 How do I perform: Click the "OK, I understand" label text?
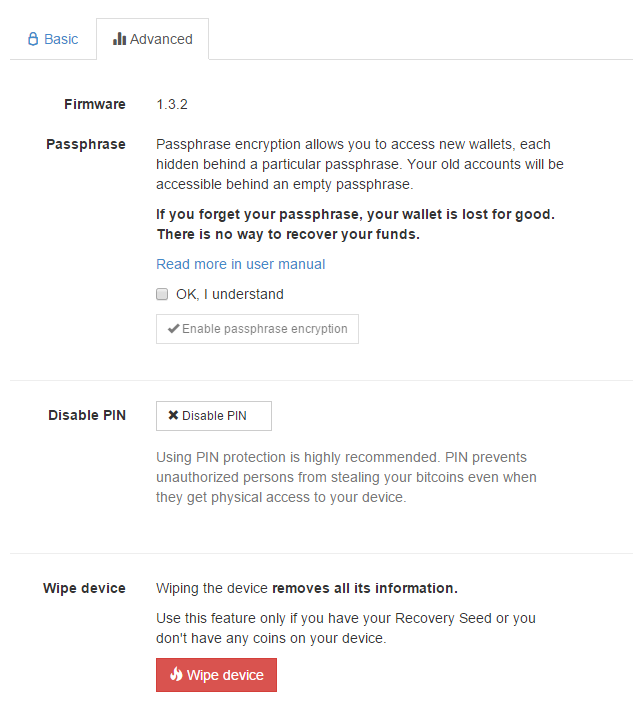coord(230,294)
